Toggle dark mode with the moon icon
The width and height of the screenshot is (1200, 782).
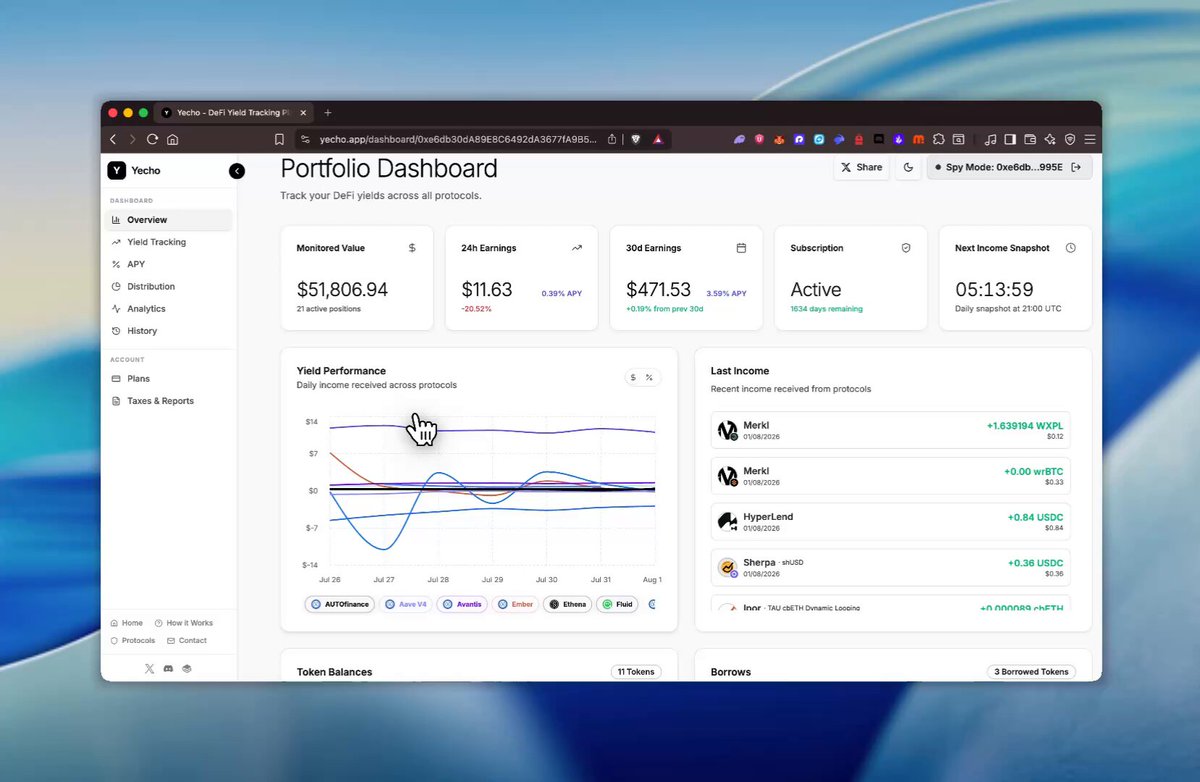[x=908, y=167]
